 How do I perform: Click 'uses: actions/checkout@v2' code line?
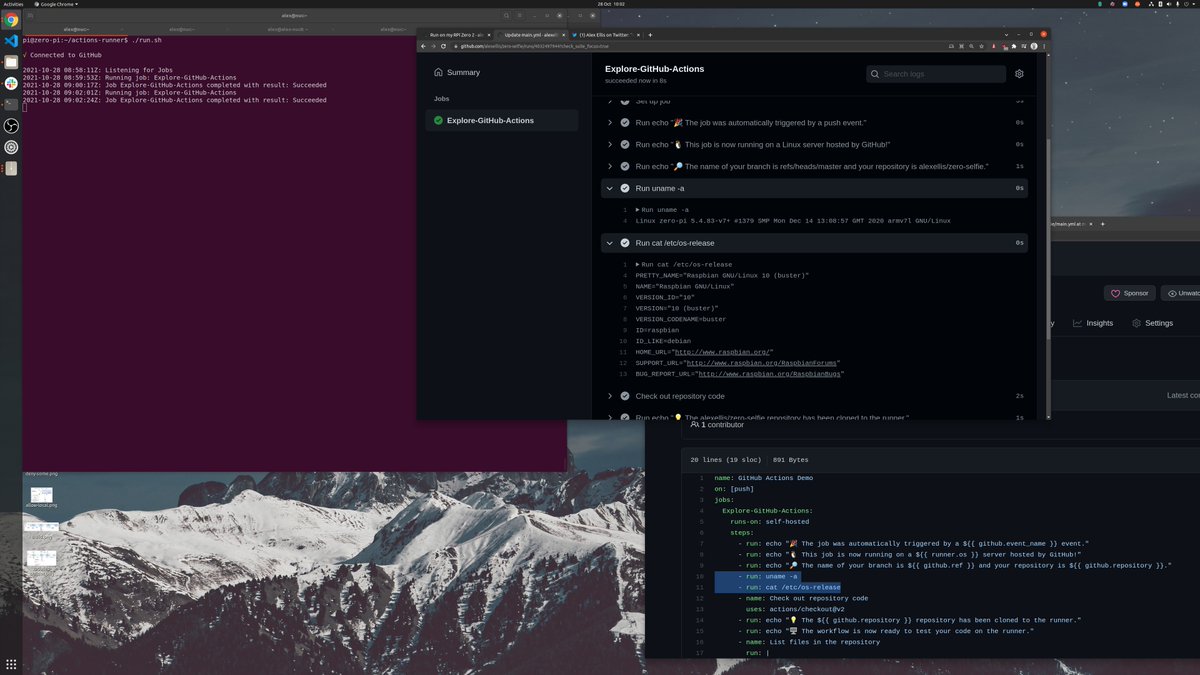[x=795, y=609]
